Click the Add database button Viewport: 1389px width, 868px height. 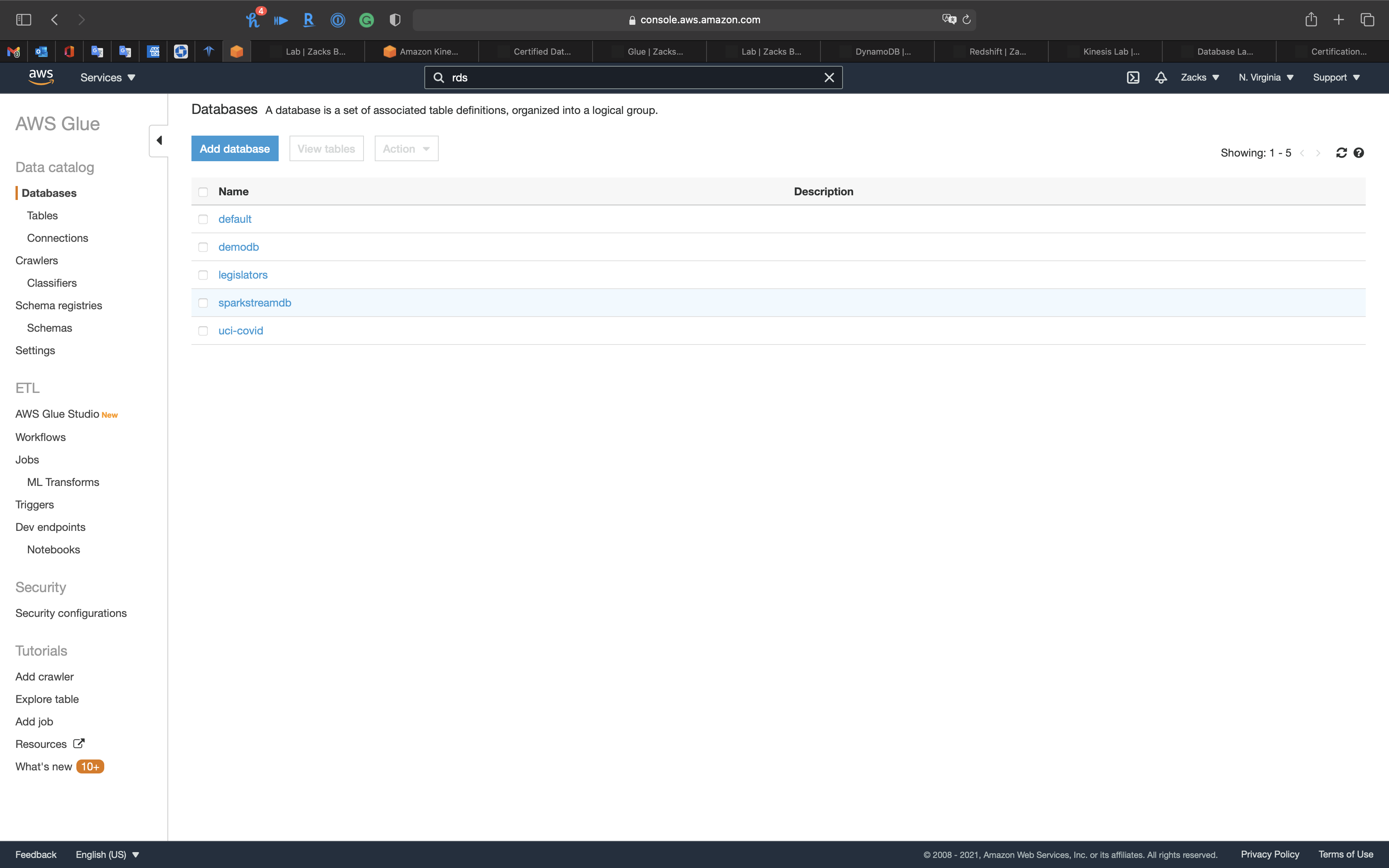[235, 149]
